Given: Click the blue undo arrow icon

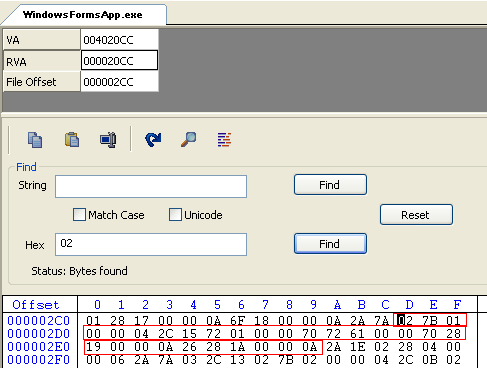Looking at the screenshot, I should tap(153, 139).
